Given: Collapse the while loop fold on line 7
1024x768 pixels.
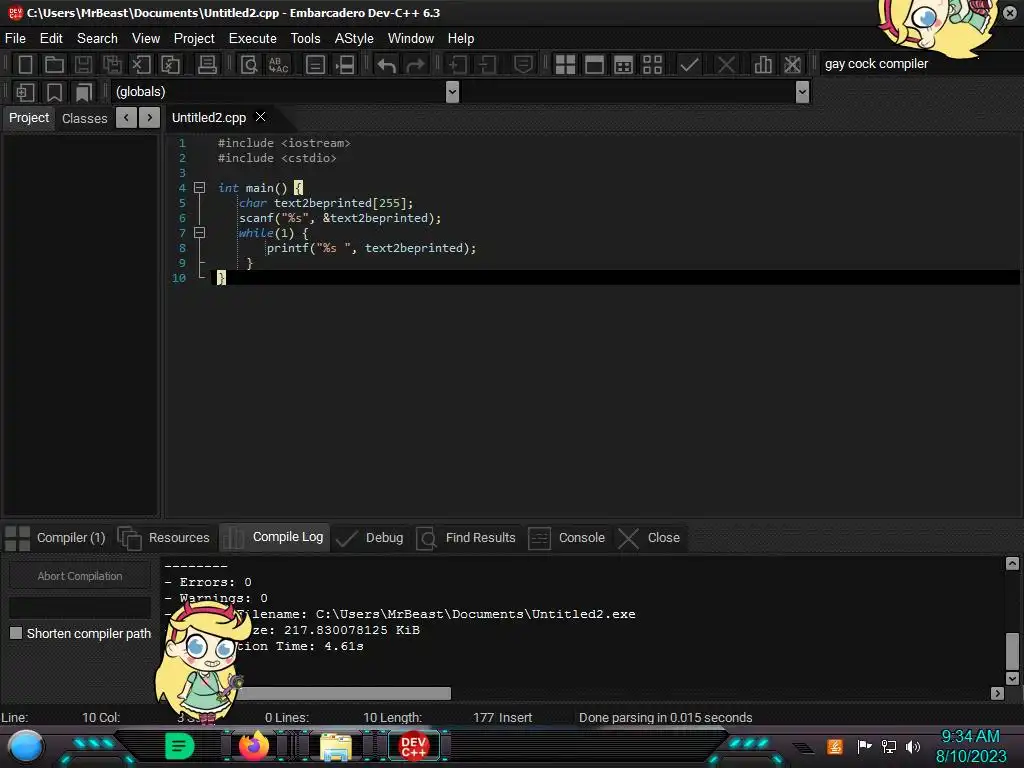Looking at the screenshot, I should pyautogui.click(x=200, y=232).
